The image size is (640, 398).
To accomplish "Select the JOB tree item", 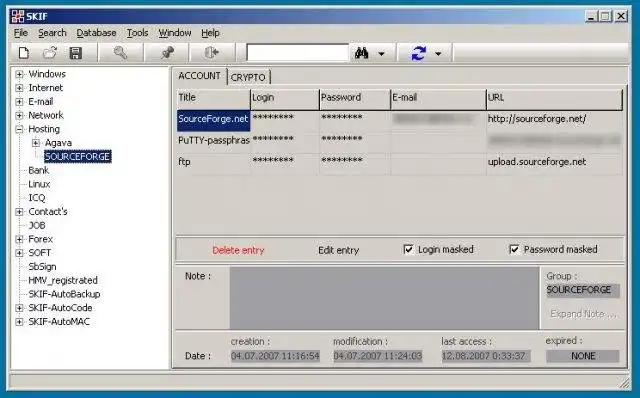I will coord(37,225).
